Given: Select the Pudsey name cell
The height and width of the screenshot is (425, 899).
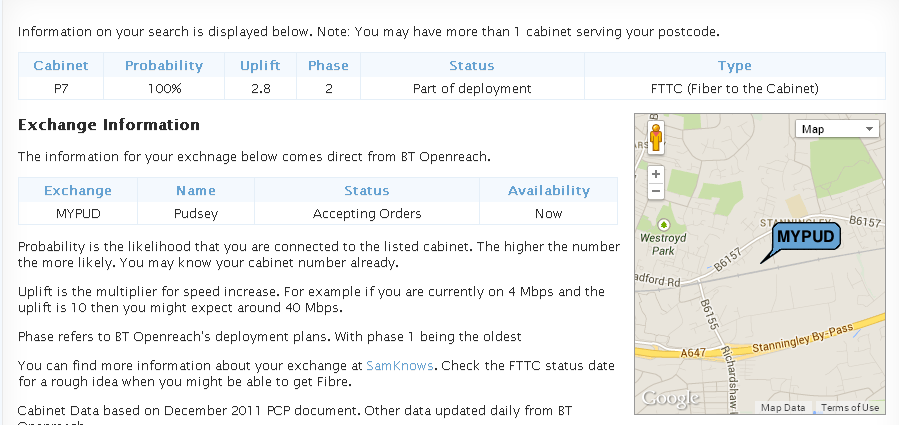Looking at the screenshot, I should (x=196, y=213).
